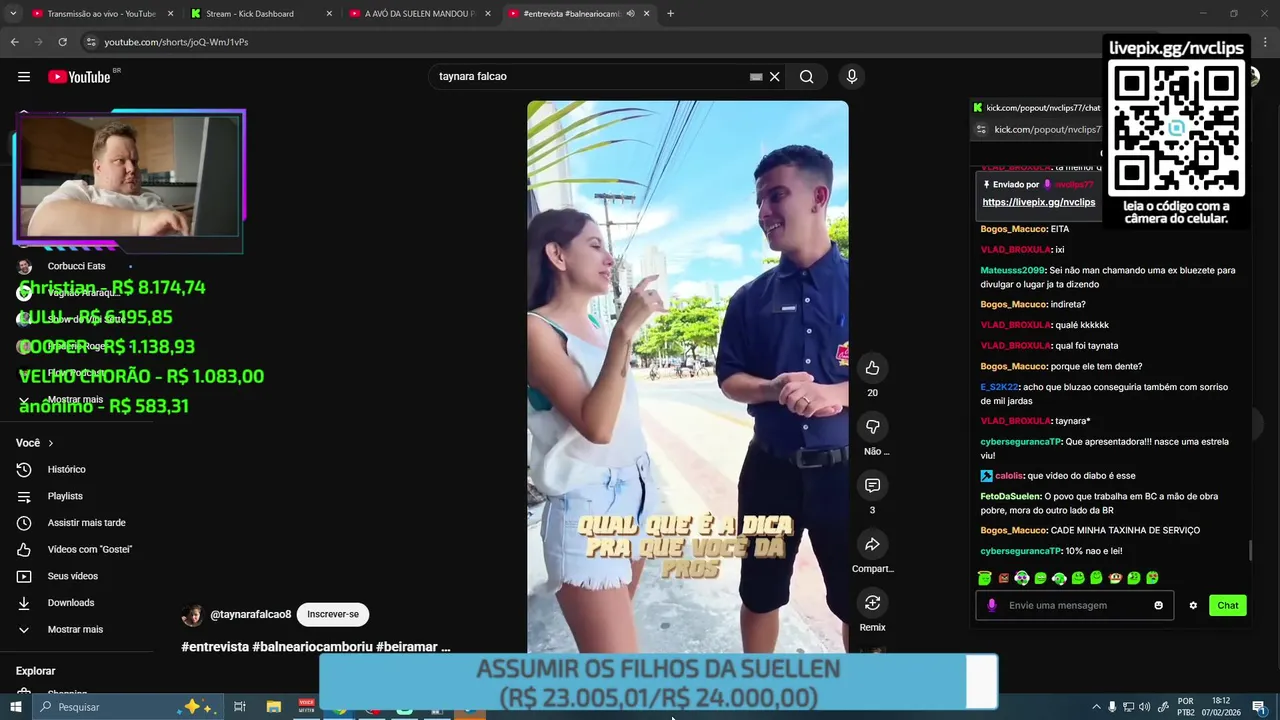This screenshot has height=720, width=1280.
Task: Open Playlists in the sidebar
Action: [x=65, y=496]
